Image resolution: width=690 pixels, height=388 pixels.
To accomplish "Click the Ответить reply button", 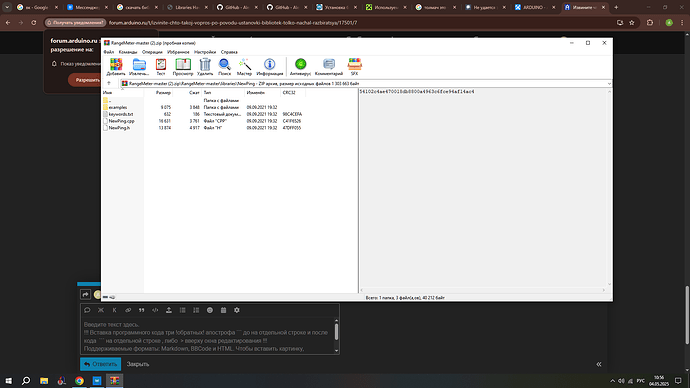I will point(100,364).
